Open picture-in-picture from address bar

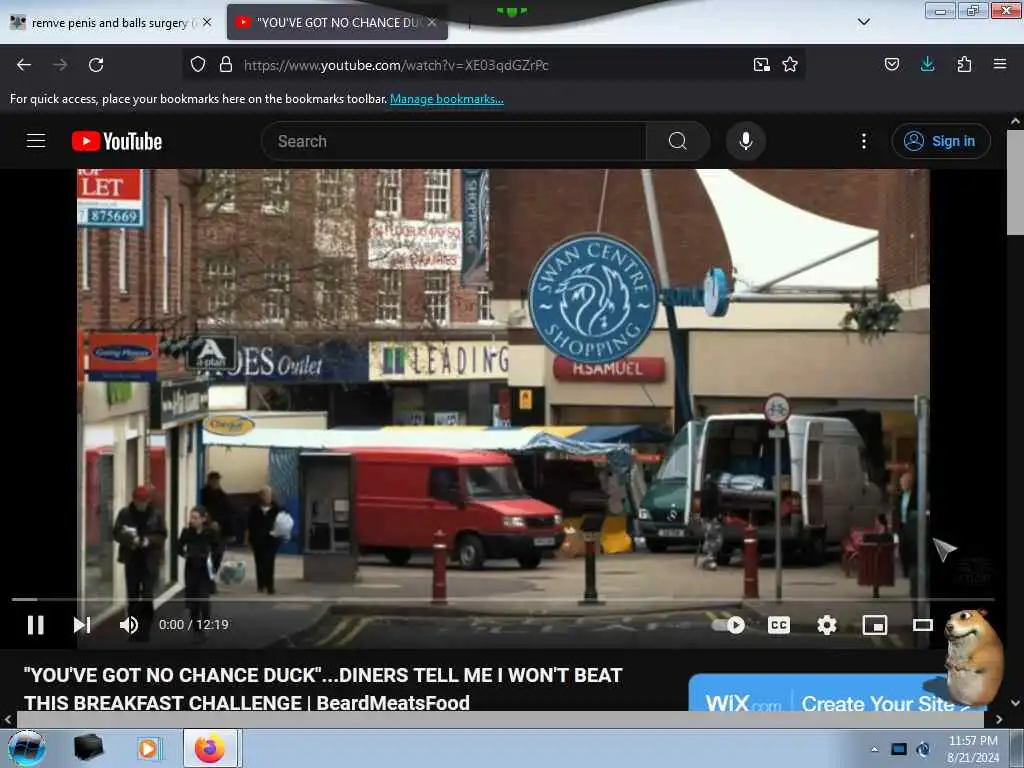click(x=761, y=65)
